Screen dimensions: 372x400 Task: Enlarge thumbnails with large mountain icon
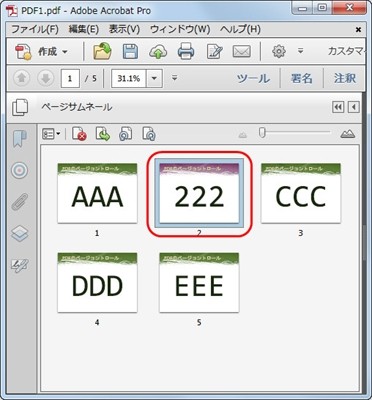point(348,134)
